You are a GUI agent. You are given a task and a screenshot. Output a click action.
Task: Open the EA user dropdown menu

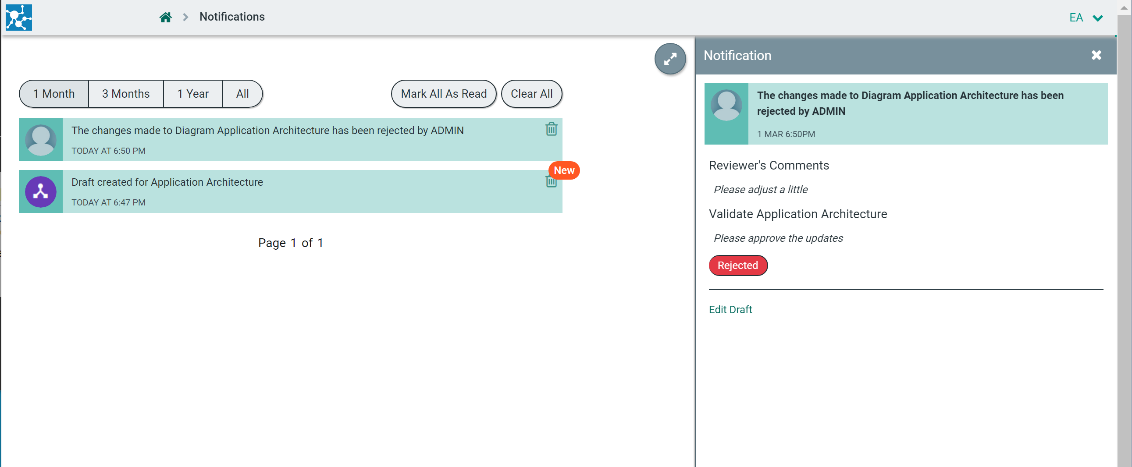pos(1086,17)
